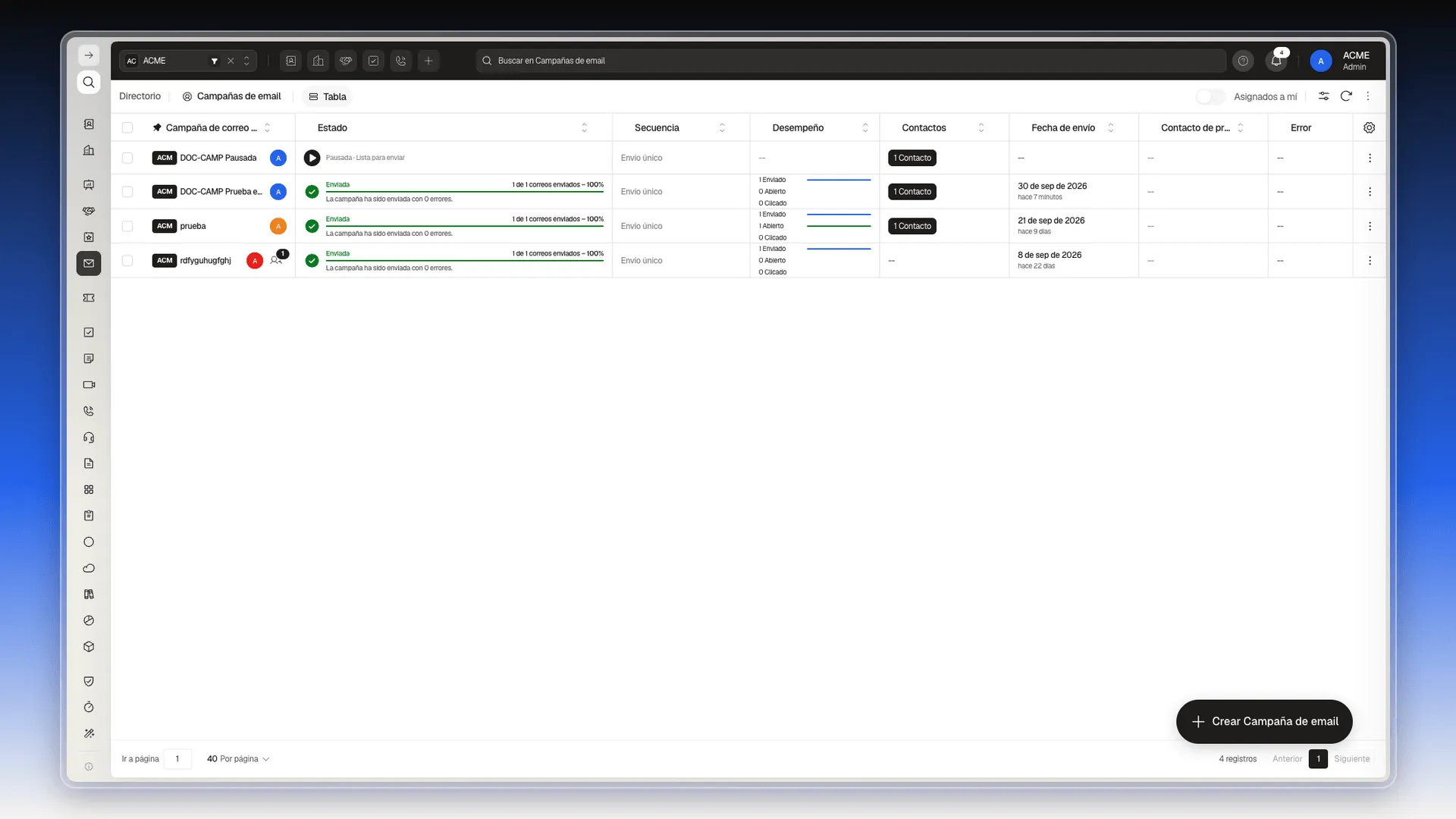Open the ticket sidebar icon
The width and height of the screenshot is (1456, 819).
[89, 298]
